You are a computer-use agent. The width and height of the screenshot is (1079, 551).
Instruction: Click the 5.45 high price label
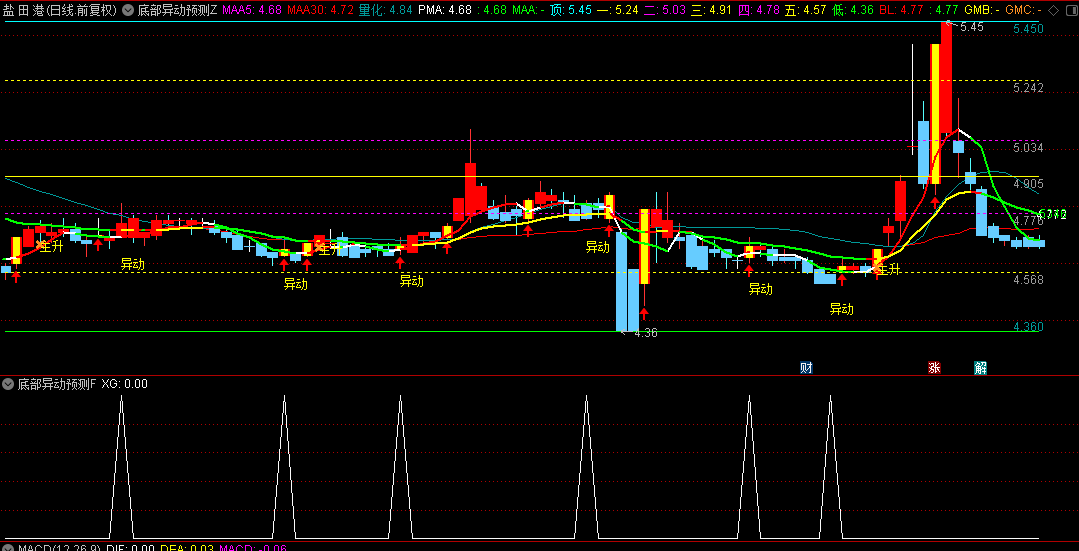click(971, 27)
